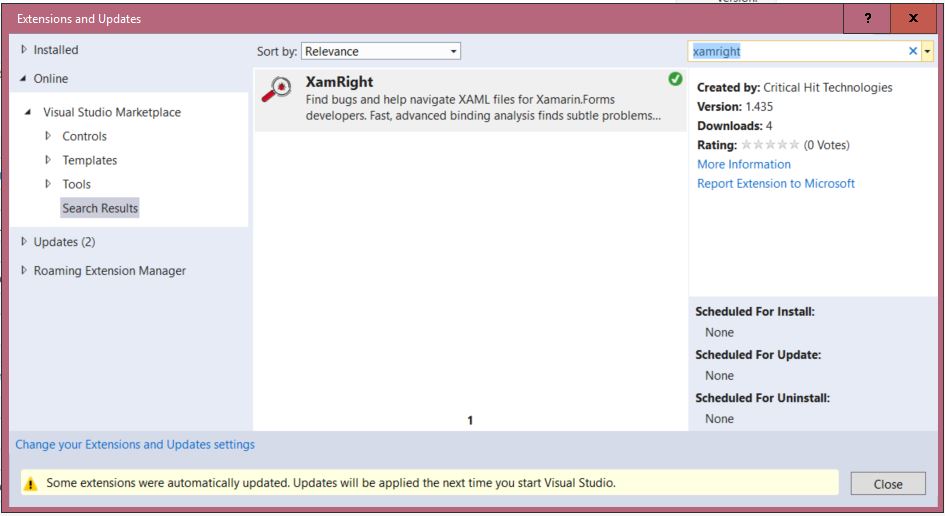The image size is (945, 516).
Task: Select the Roaming Extension Manager label
Action: click(110, 271)
